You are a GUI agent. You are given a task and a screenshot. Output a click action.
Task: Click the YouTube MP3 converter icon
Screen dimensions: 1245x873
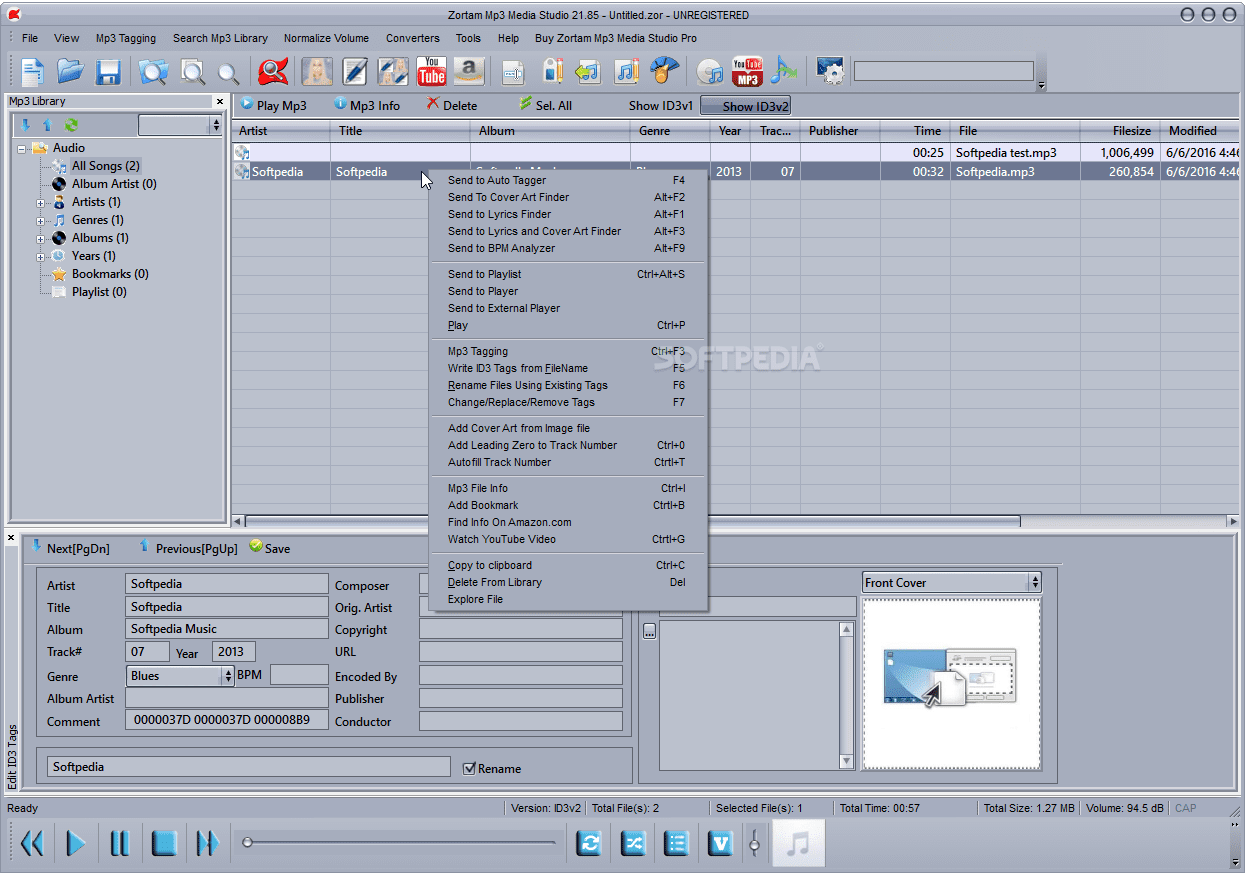(747, 71)
